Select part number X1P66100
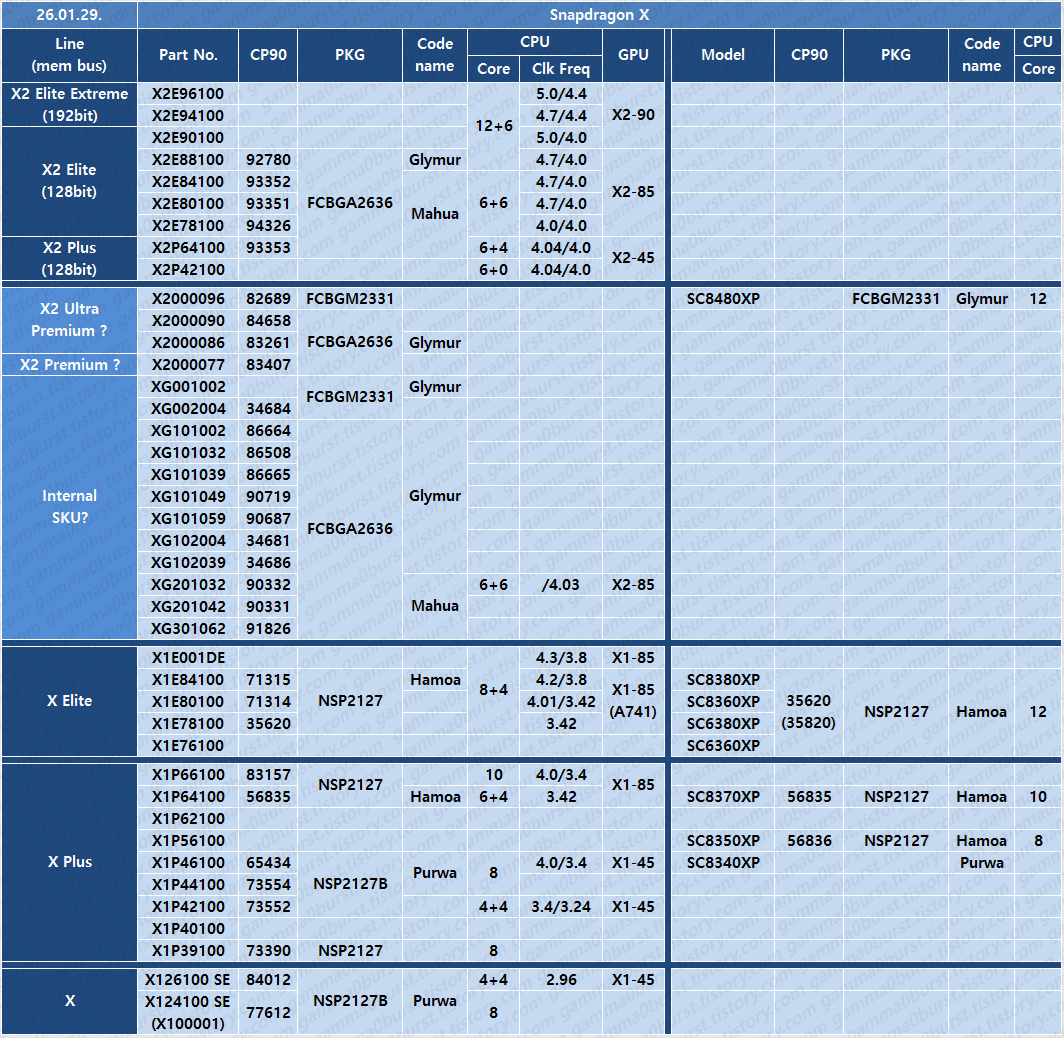Viewport: 1064px width, 1038px height. pos(188,775)
